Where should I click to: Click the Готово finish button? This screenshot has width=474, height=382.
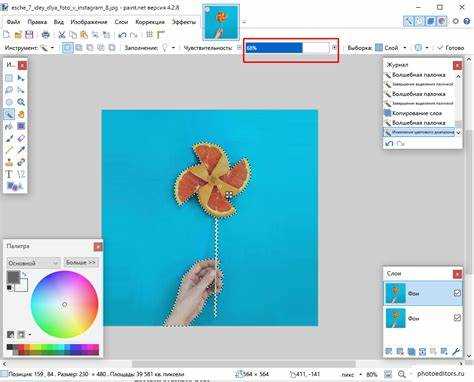click(451, 48)
